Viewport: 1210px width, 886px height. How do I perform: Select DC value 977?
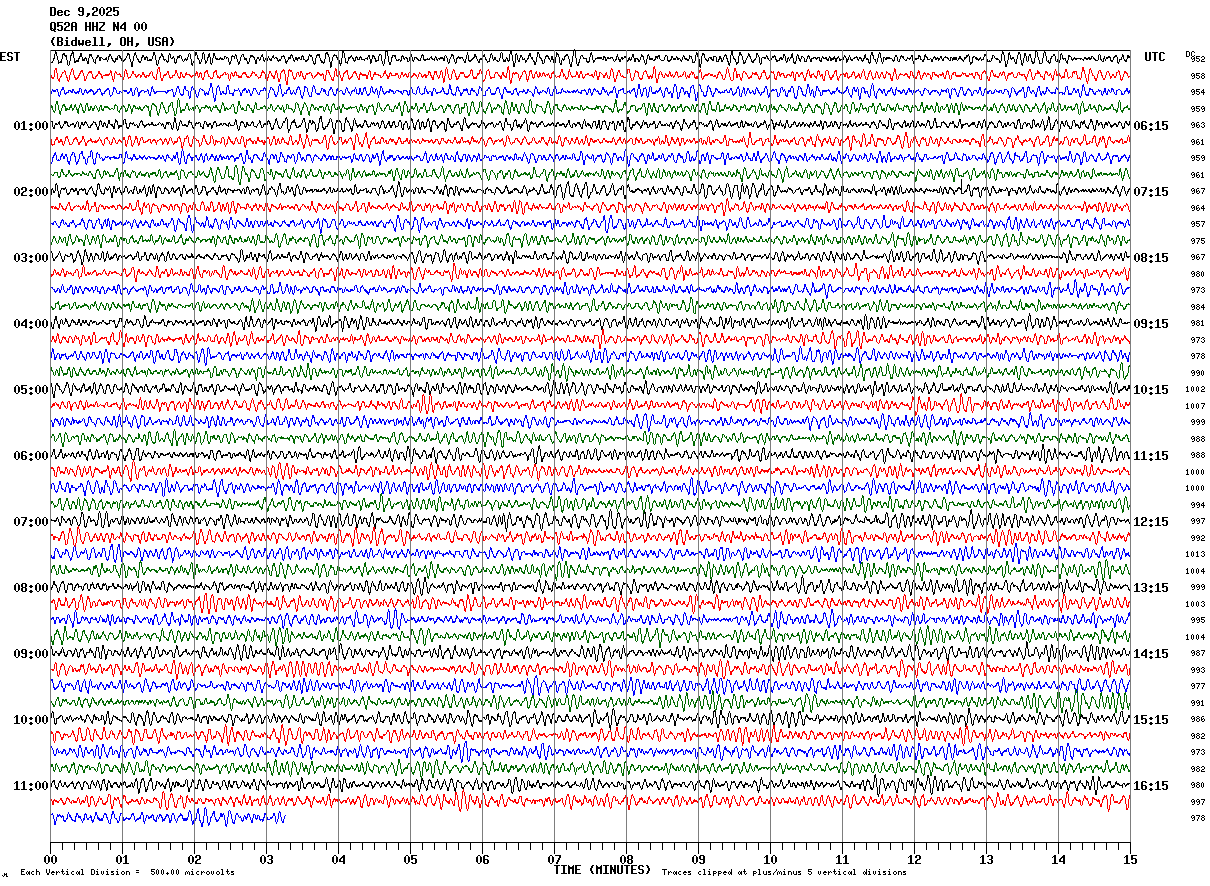click(x=1198, y=687)
